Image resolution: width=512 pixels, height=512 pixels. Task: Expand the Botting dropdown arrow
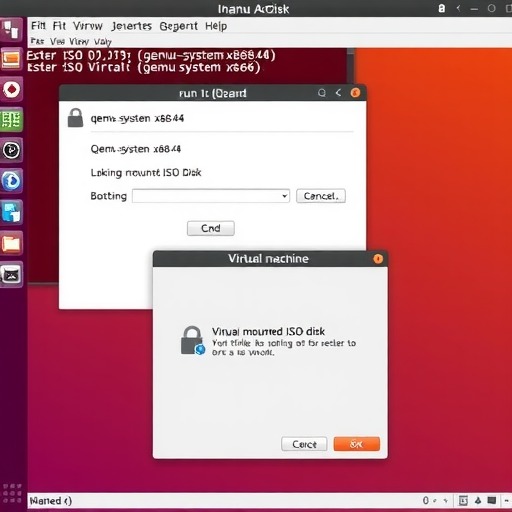(285, 196)
